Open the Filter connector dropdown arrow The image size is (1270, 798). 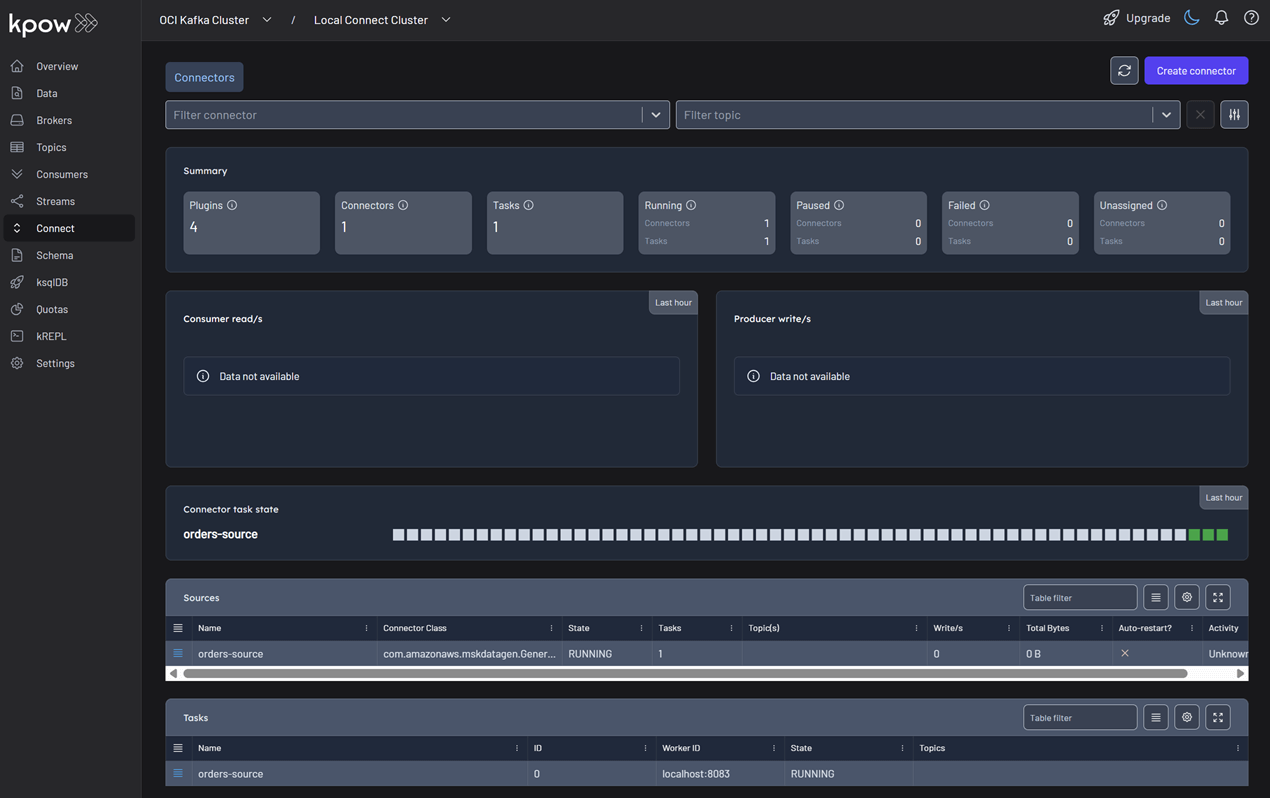pyautogui.click(x=656, y=115)
